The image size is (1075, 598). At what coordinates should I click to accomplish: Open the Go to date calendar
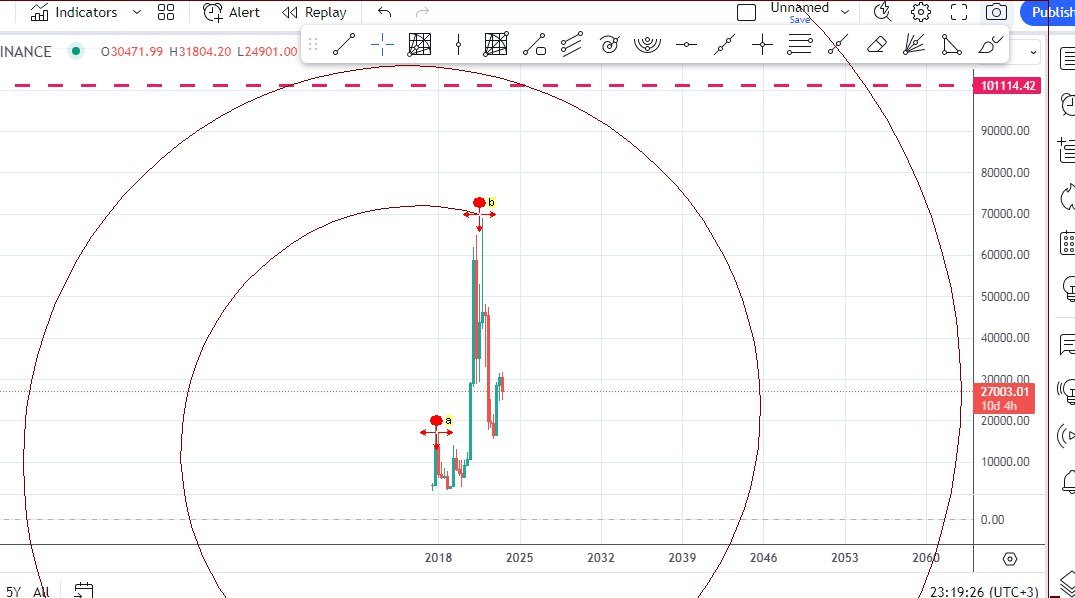point(84,590)
